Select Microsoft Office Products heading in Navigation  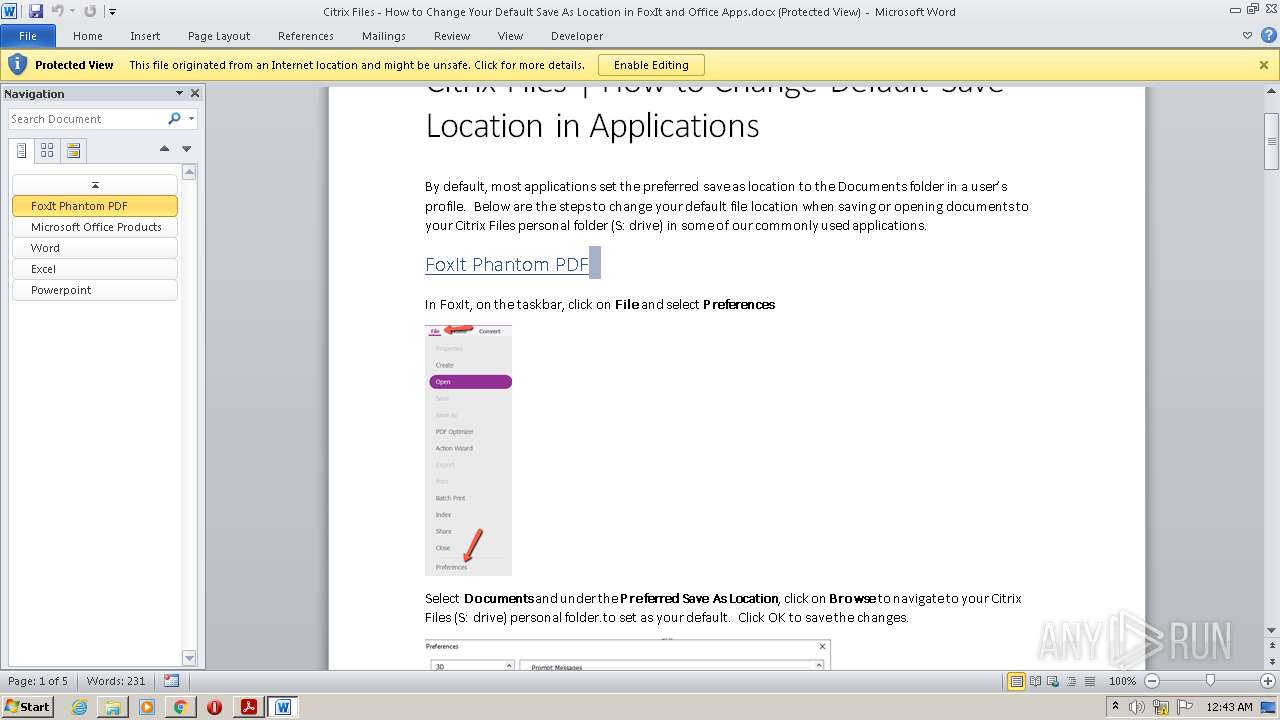point(95,227)
